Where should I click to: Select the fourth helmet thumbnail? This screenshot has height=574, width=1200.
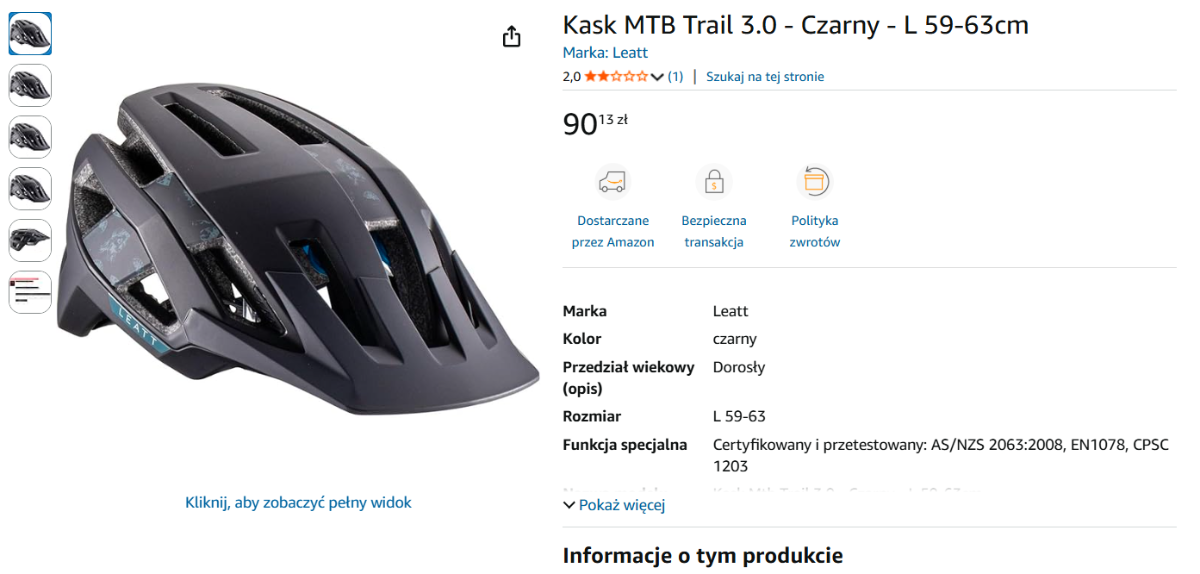[30, 189]
